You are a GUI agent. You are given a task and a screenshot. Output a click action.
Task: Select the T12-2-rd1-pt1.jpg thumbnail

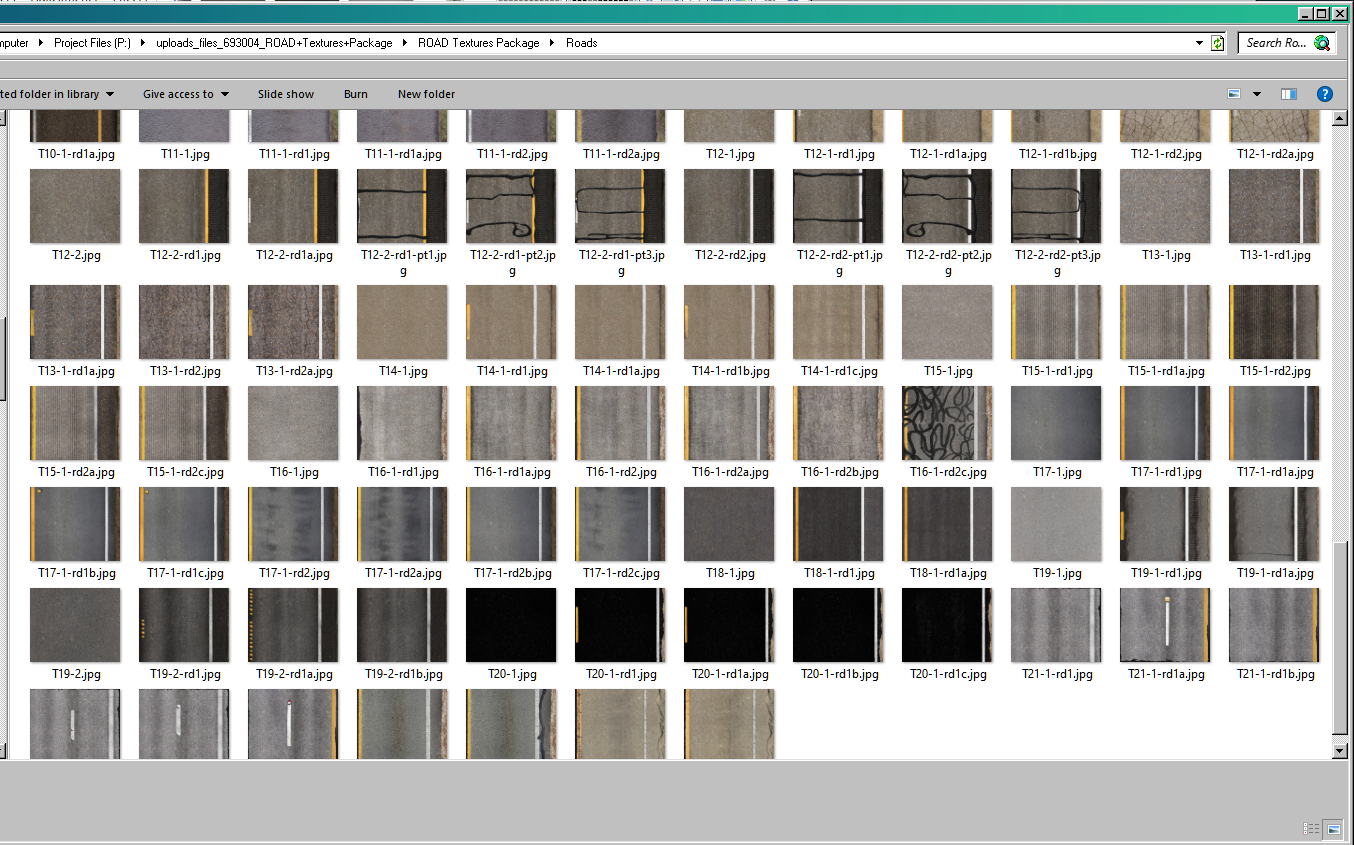[x=402, y=206]
